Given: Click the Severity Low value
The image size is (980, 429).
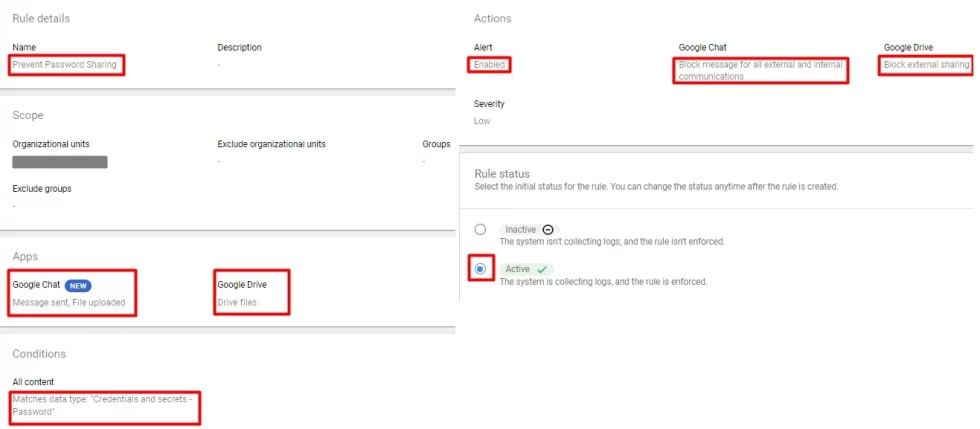Looking at the screenshot, I should click(482, 121).
